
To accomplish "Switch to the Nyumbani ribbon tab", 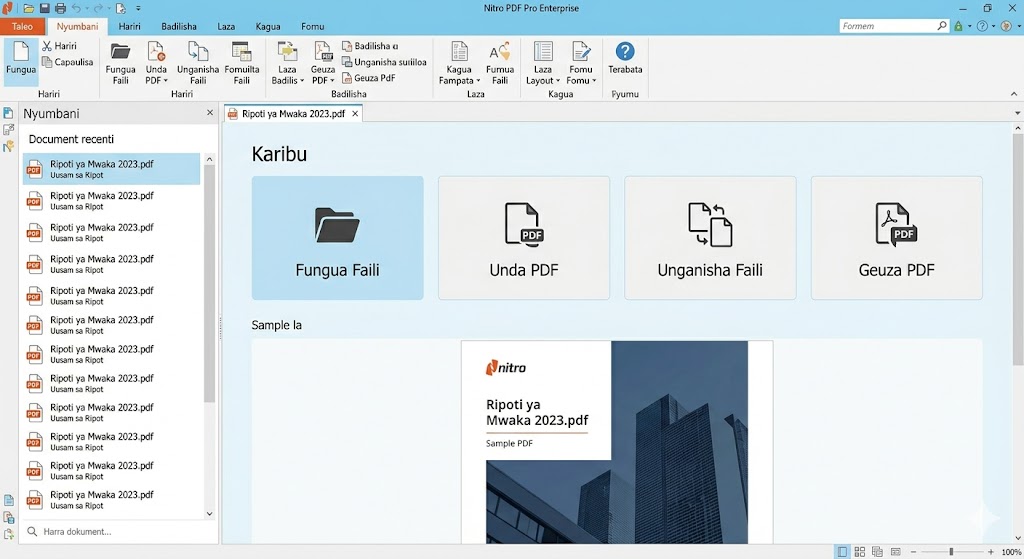I will [x=77, y=26].
